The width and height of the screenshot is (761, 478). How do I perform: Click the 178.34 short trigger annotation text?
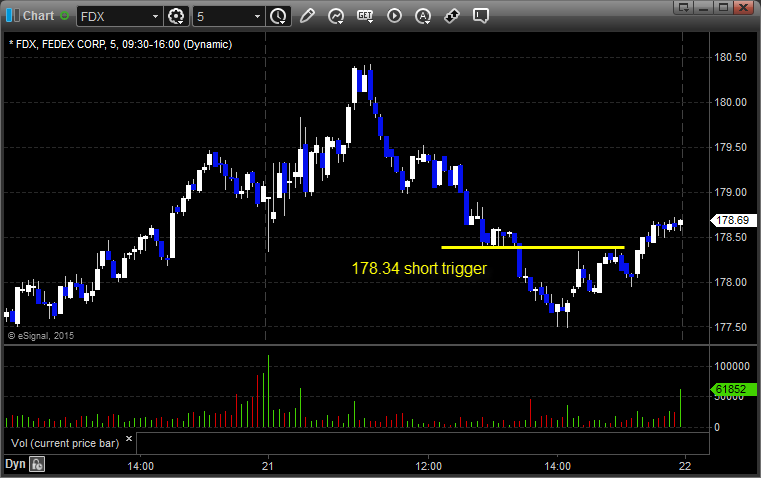(419, 268)
